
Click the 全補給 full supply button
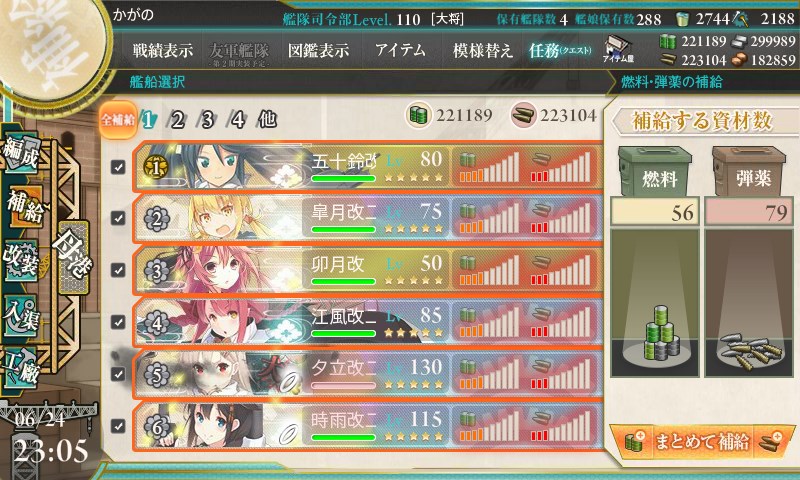pyautogui.click(x=118, y=120)
